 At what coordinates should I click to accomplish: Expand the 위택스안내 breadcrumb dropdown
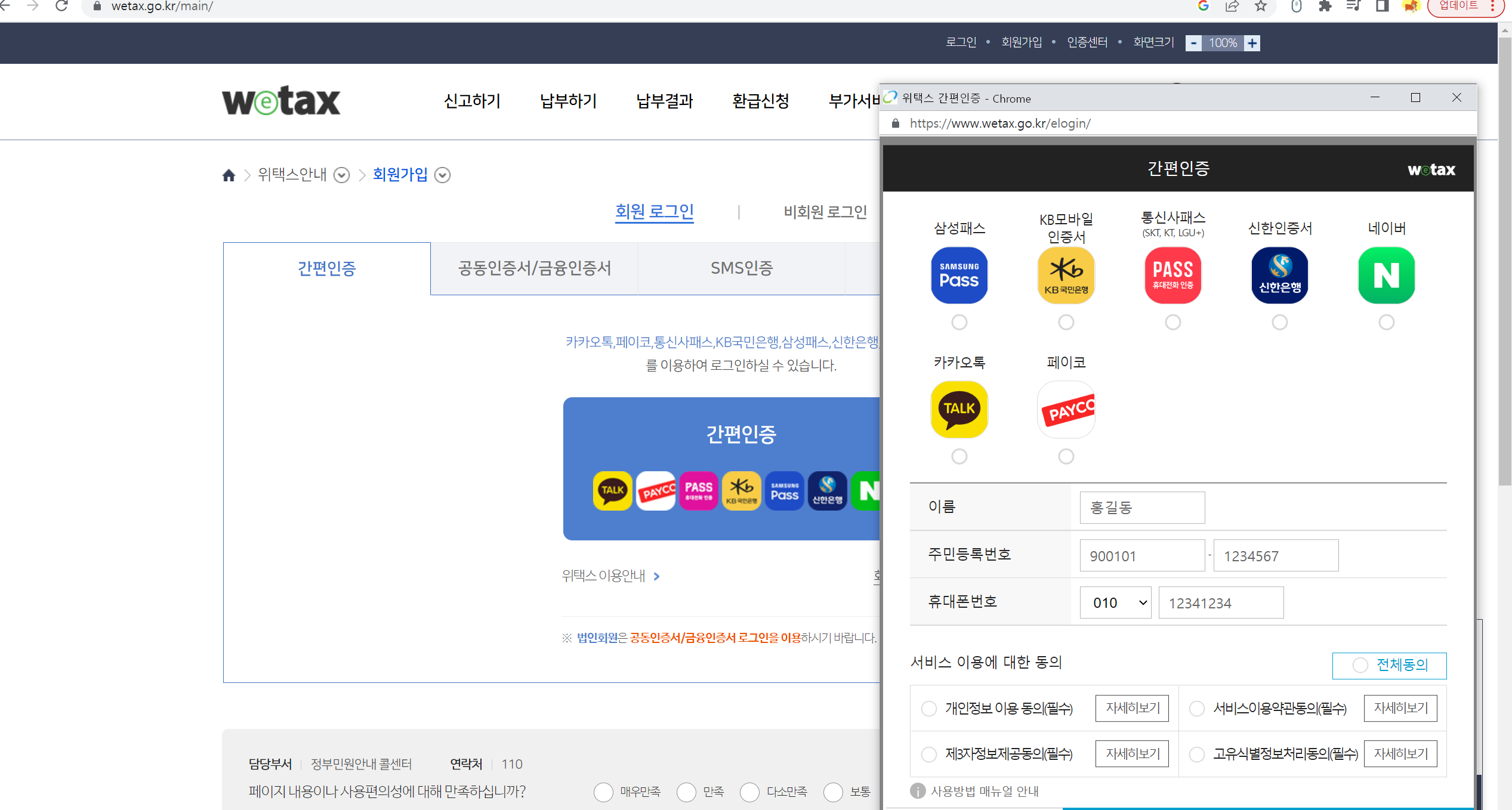tap(341, 175)
